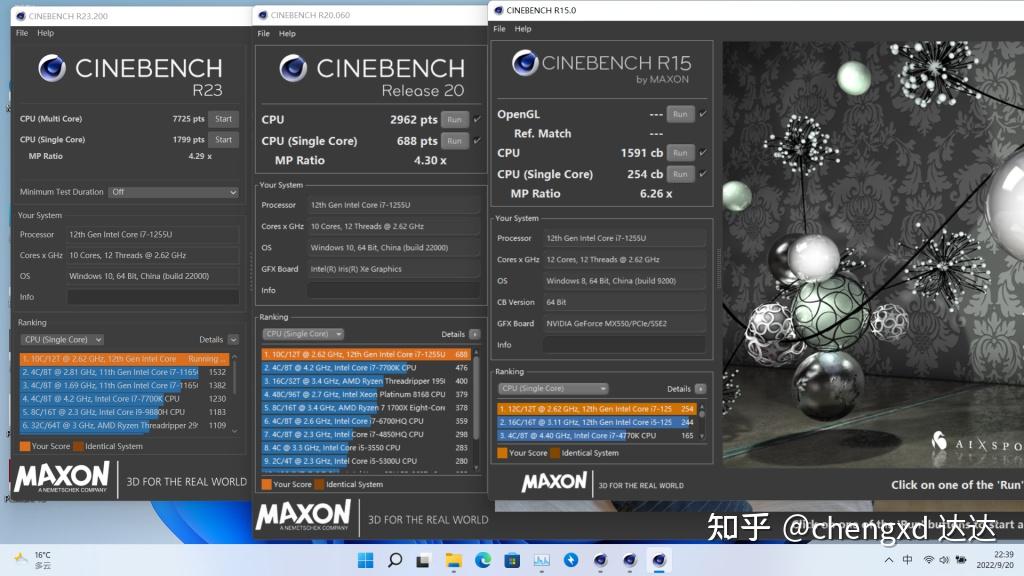Run the CPU benchmark in Cinebench R15
Screen dimensions: 1024x576
coord(680,153)
